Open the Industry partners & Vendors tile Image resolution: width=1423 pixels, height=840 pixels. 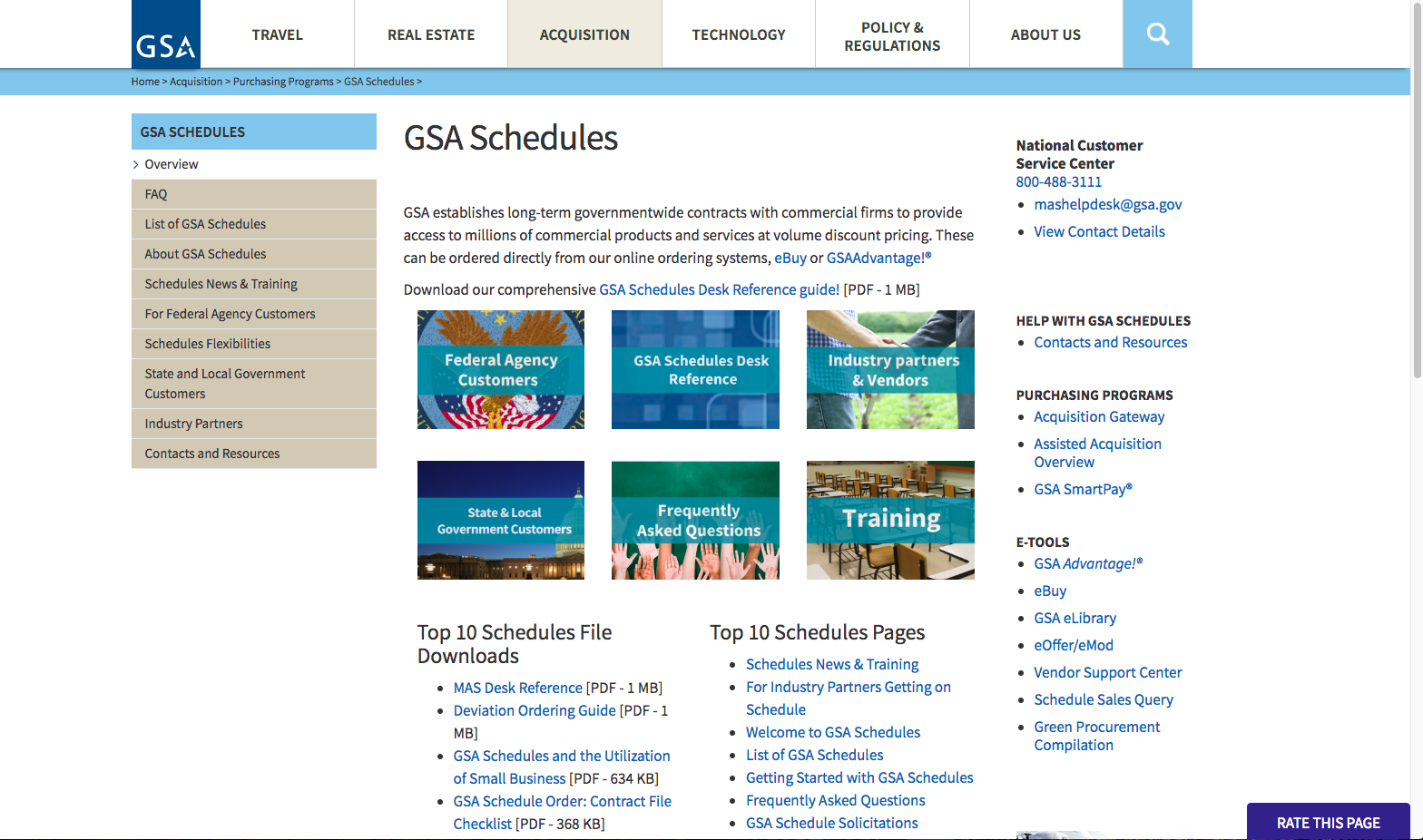pyautogui.click(x=890, y=370)
